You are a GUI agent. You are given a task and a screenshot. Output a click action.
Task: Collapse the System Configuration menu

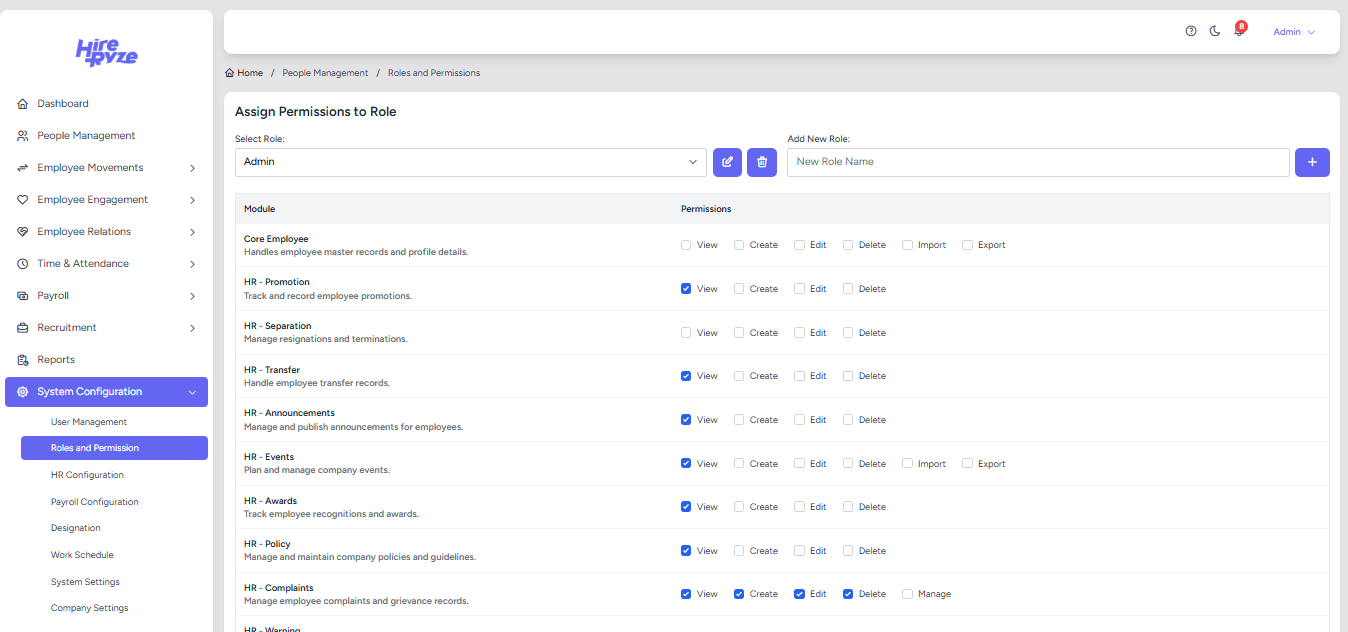click(x=106, y=392)
